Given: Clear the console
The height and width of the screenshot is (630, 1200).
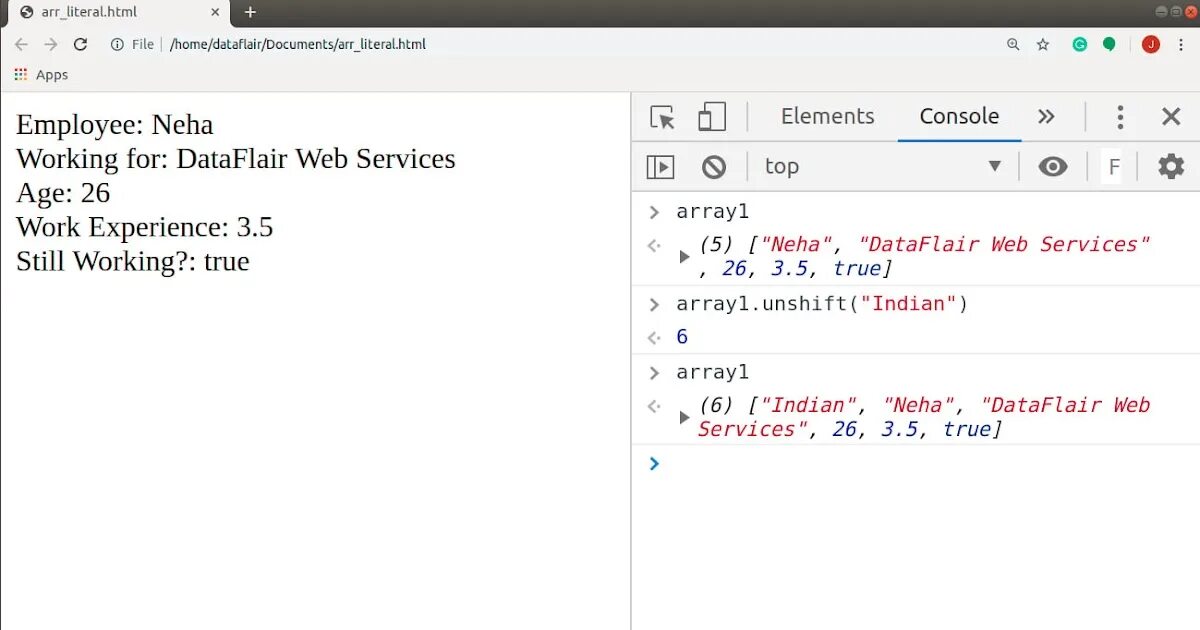Looking at the screenshot, I should (714, 167).
